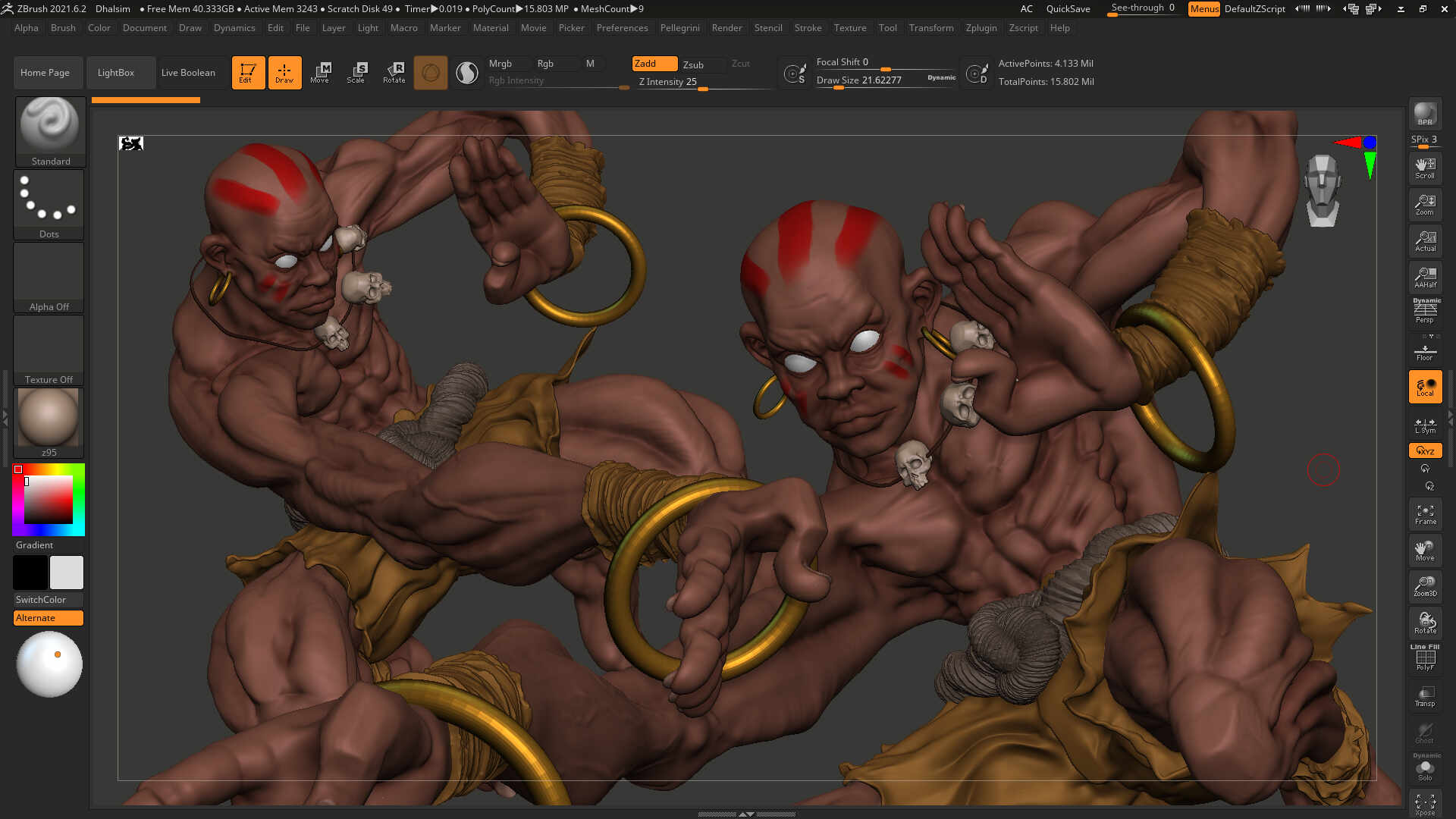Toggle the Zadd mode
This screenshot has height=819, width=1456.
click(654, 64)
